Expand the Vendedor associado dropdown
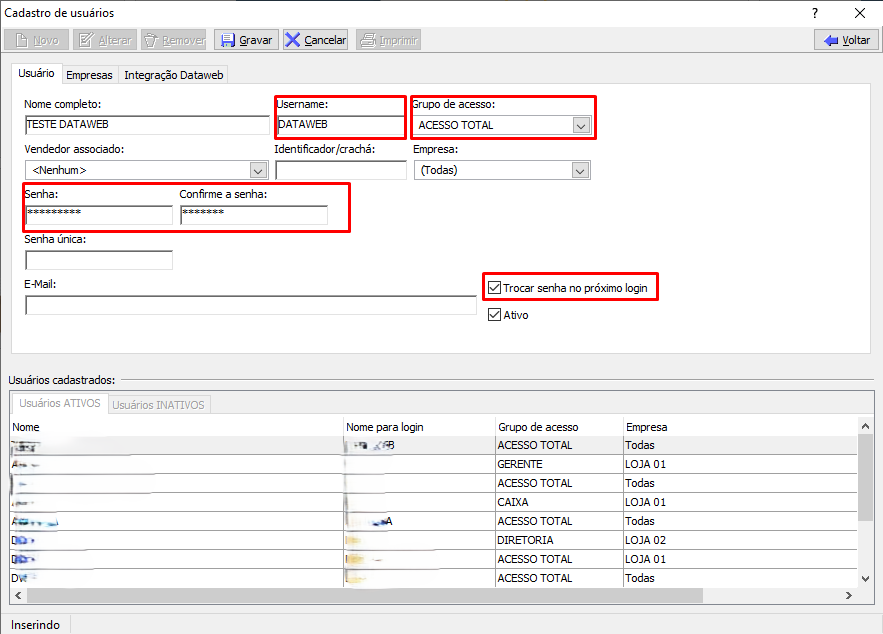This screenshot has width=883, height=634. pyautogui.click(x=258, y=170)
